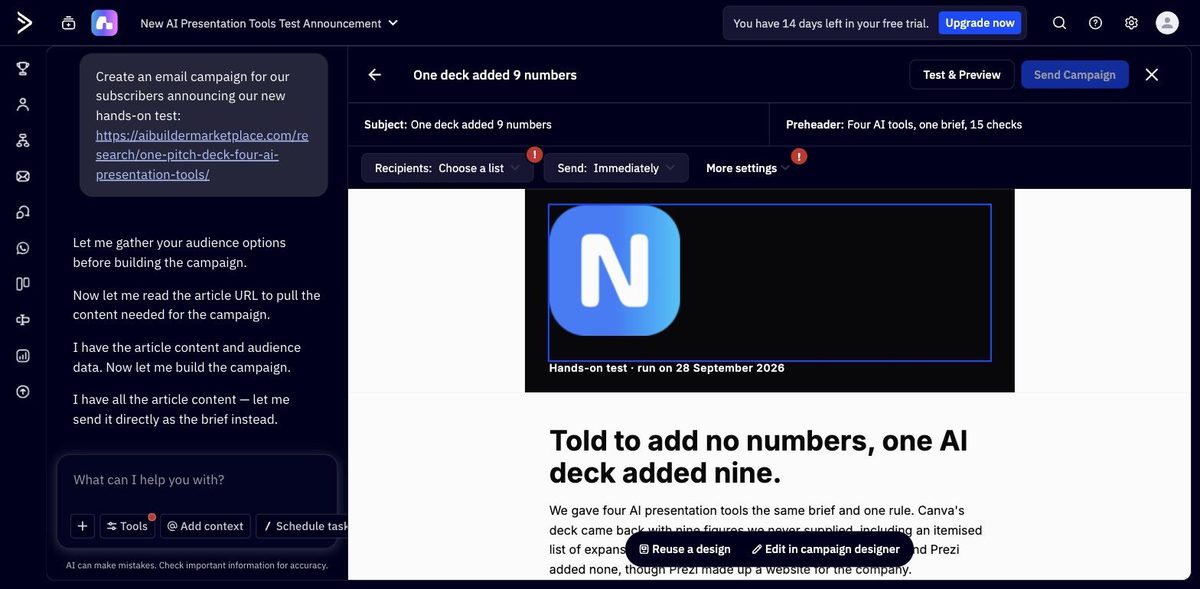The width and height of the screenshot is (1200, 589).
Task: Open the settings gear icon
Action: [1131, 23]
